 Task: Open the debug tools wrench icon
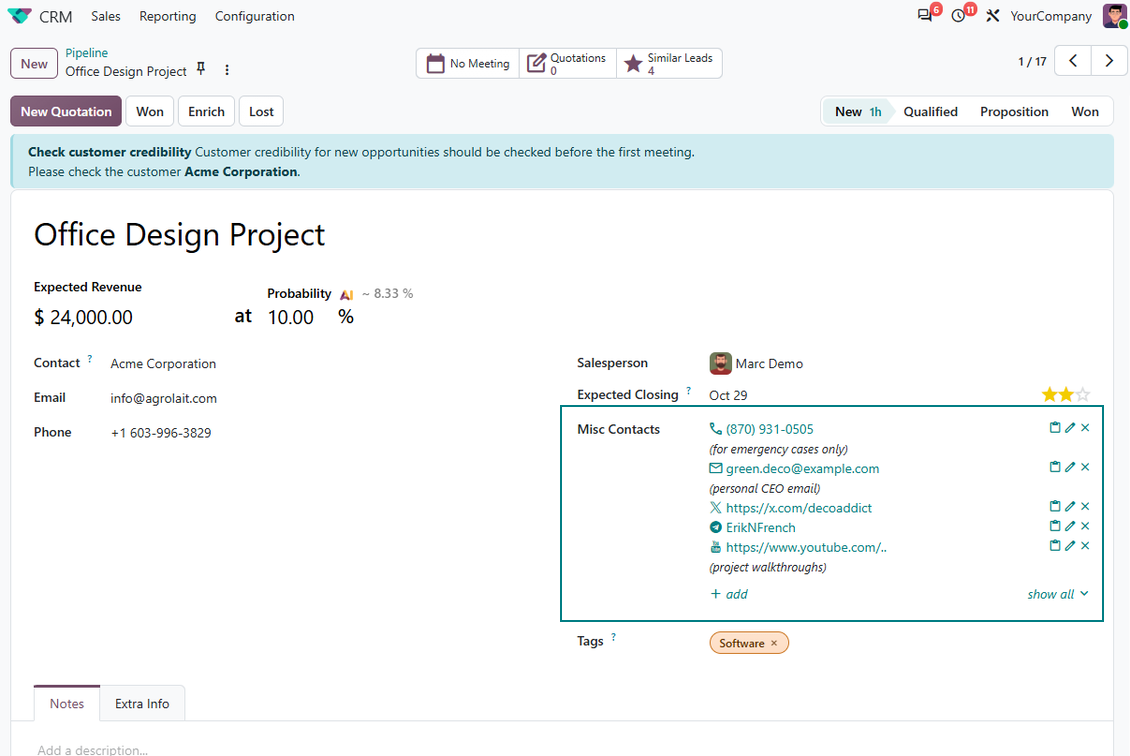click(992, 16)
